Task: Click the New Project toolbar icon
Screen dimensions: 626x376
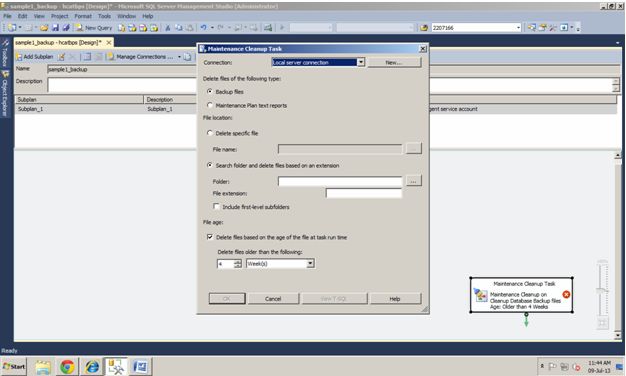Action: (x=12, y=28)
